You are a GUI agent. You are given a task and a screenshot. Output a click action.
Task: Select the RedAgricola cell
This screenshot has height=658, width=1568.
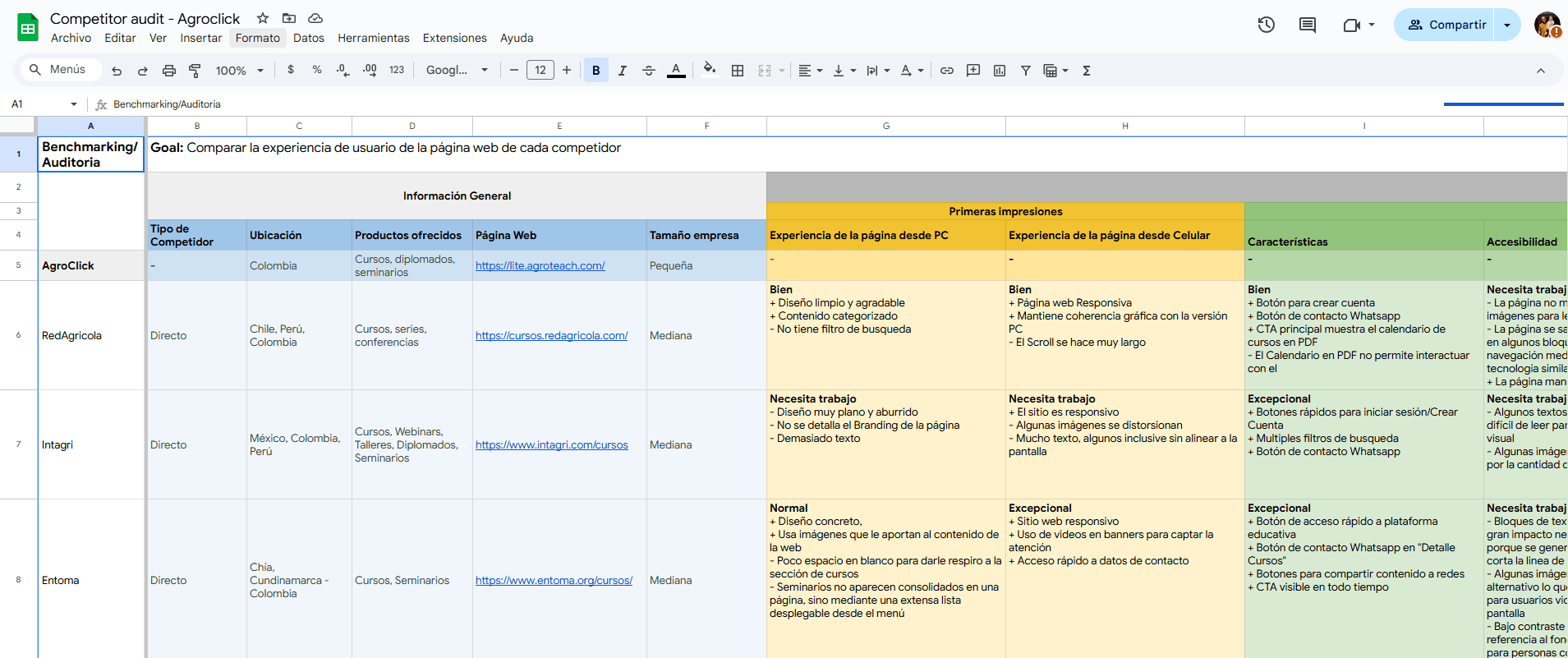pos(91,335)
